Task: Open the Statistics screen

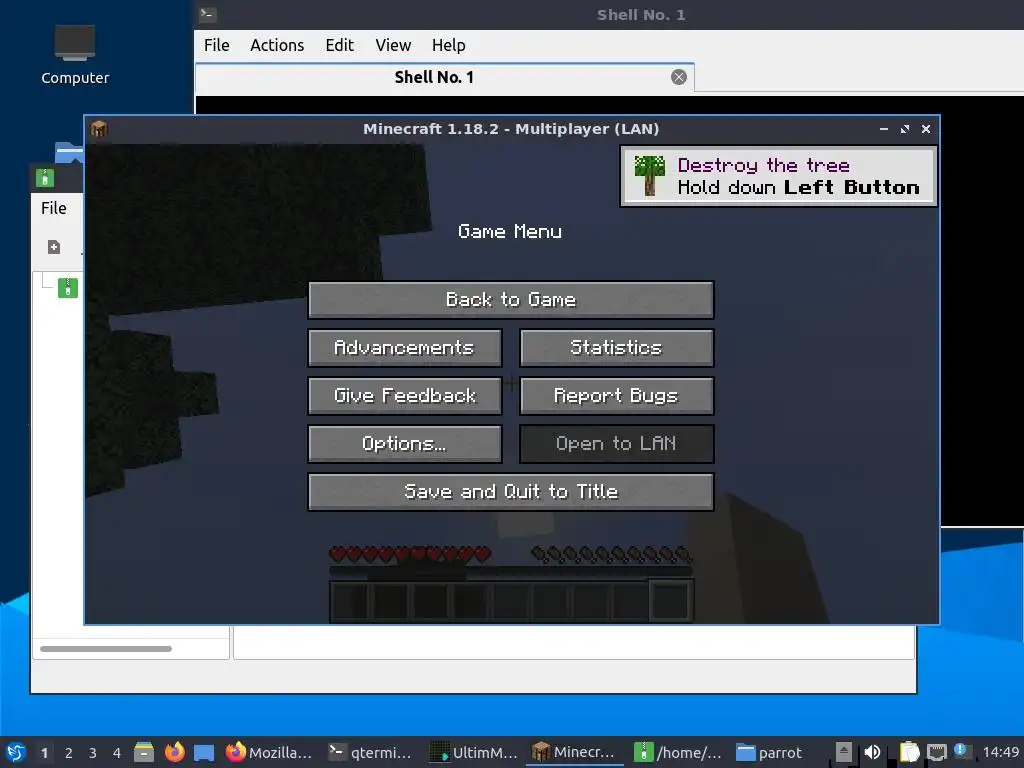Action: [x=616, y=347]
